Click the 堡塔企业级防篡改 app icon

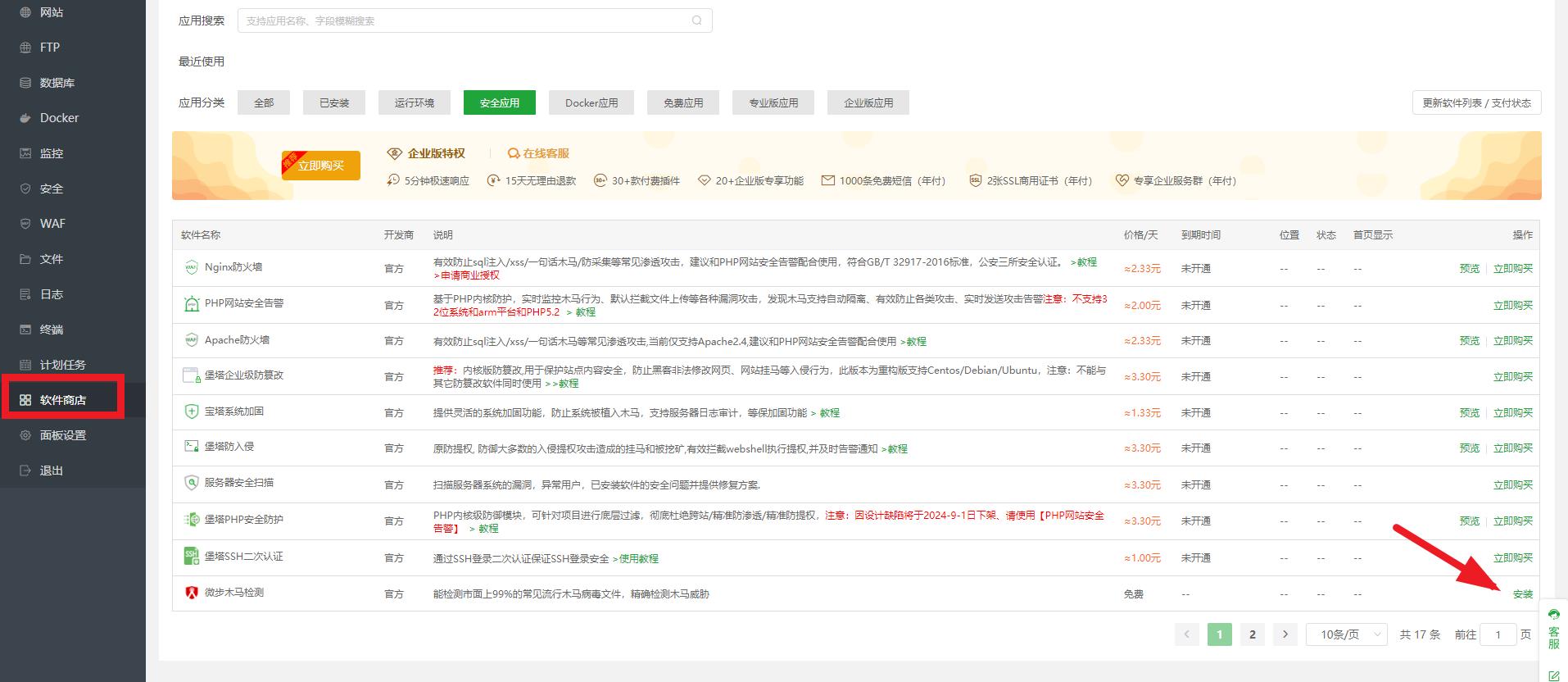[191, 375]
